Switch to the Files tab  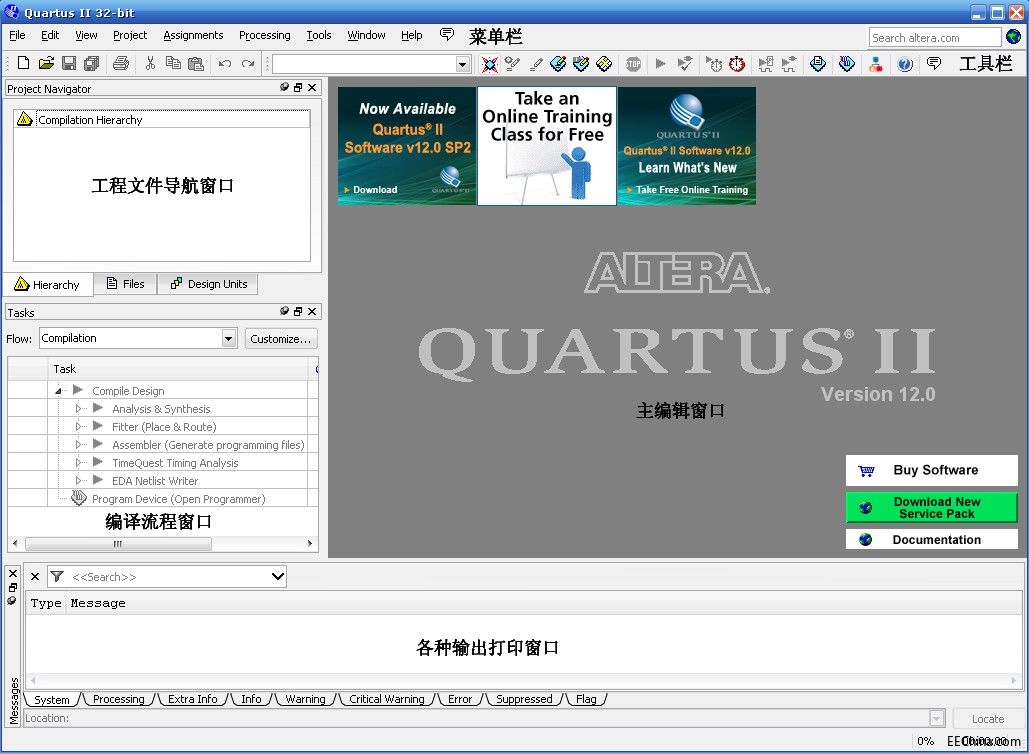tap(125, 284)
